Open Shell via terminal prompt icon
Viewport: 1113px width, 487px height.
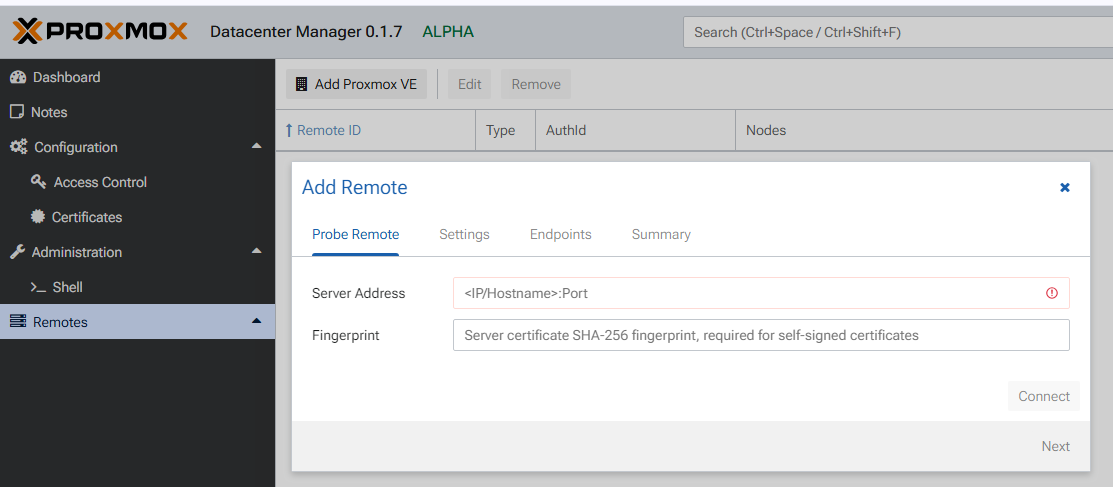coord(38,287)
